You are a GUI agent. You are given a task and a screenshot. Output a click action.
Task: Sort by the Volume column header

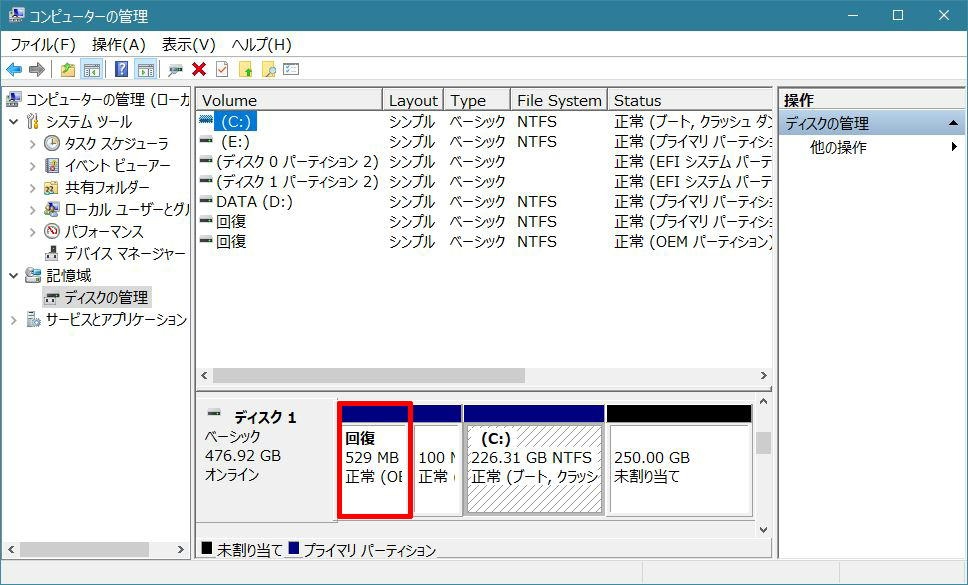(x=290, y=101)
